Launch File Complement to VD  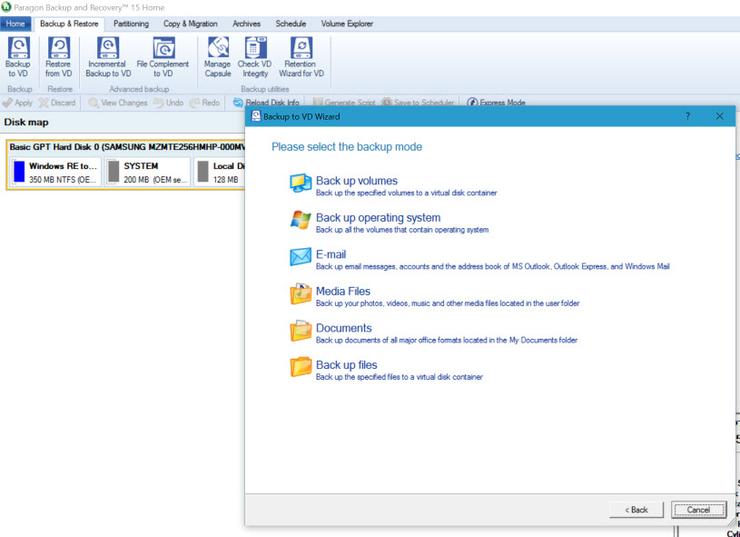point(163,57)
